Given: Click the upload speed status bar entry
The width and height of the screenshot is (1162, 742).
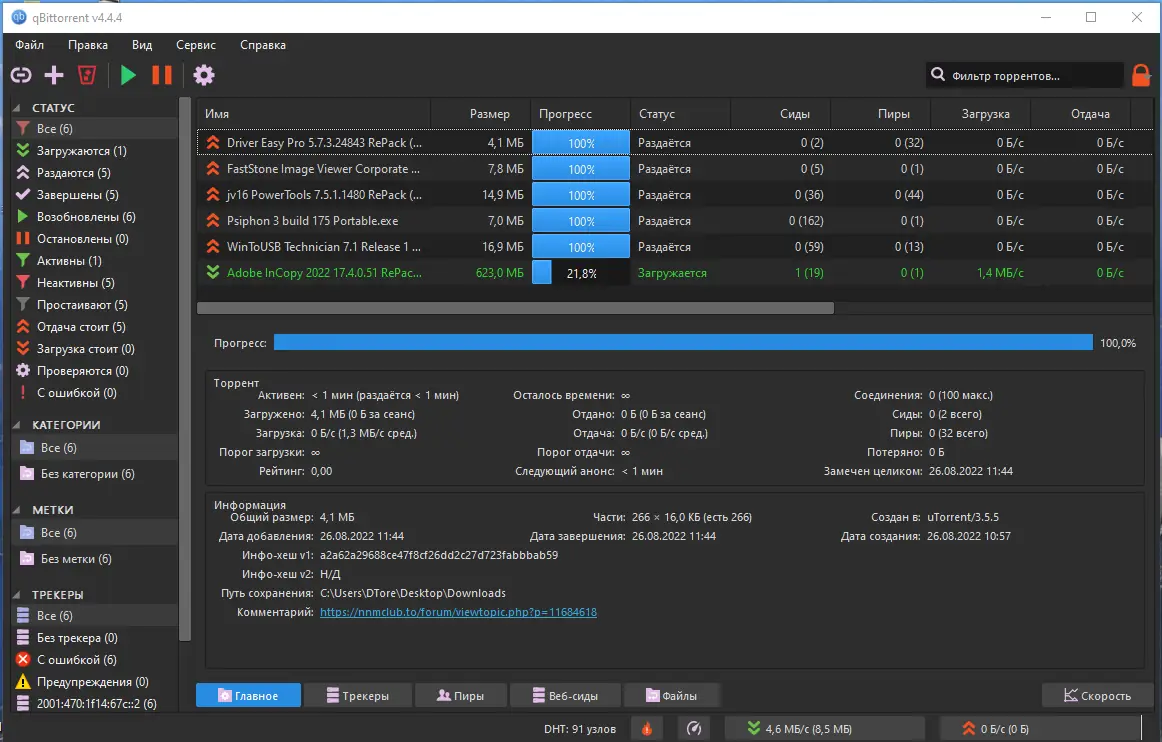Looking at the screenshot, I should point(1040,729).
